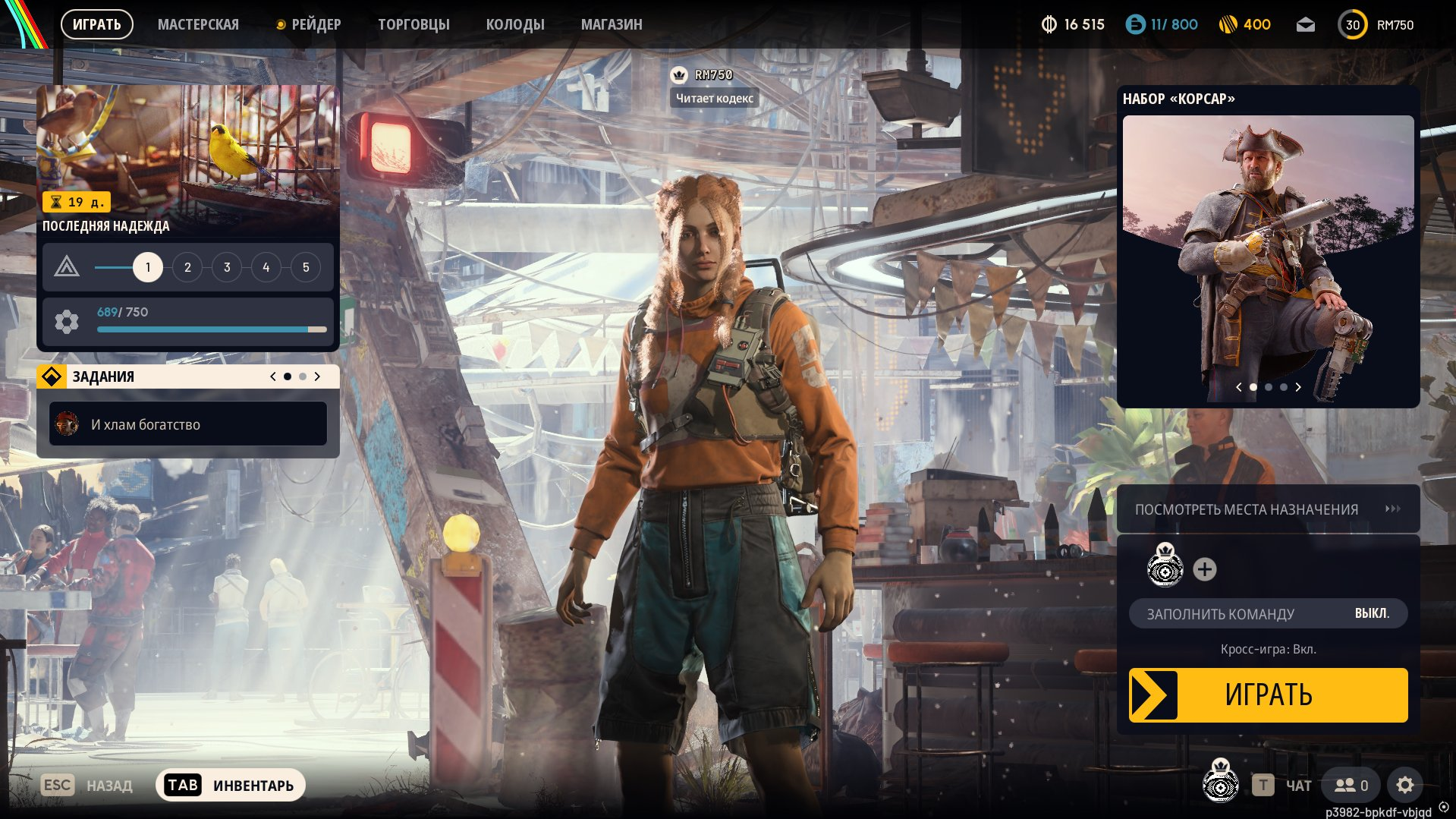Image resolution: width=1456 pixels, height=819 pixels.
Task: Open the ИГРАТЬ tab in top navigation
Action: point(96,24)
